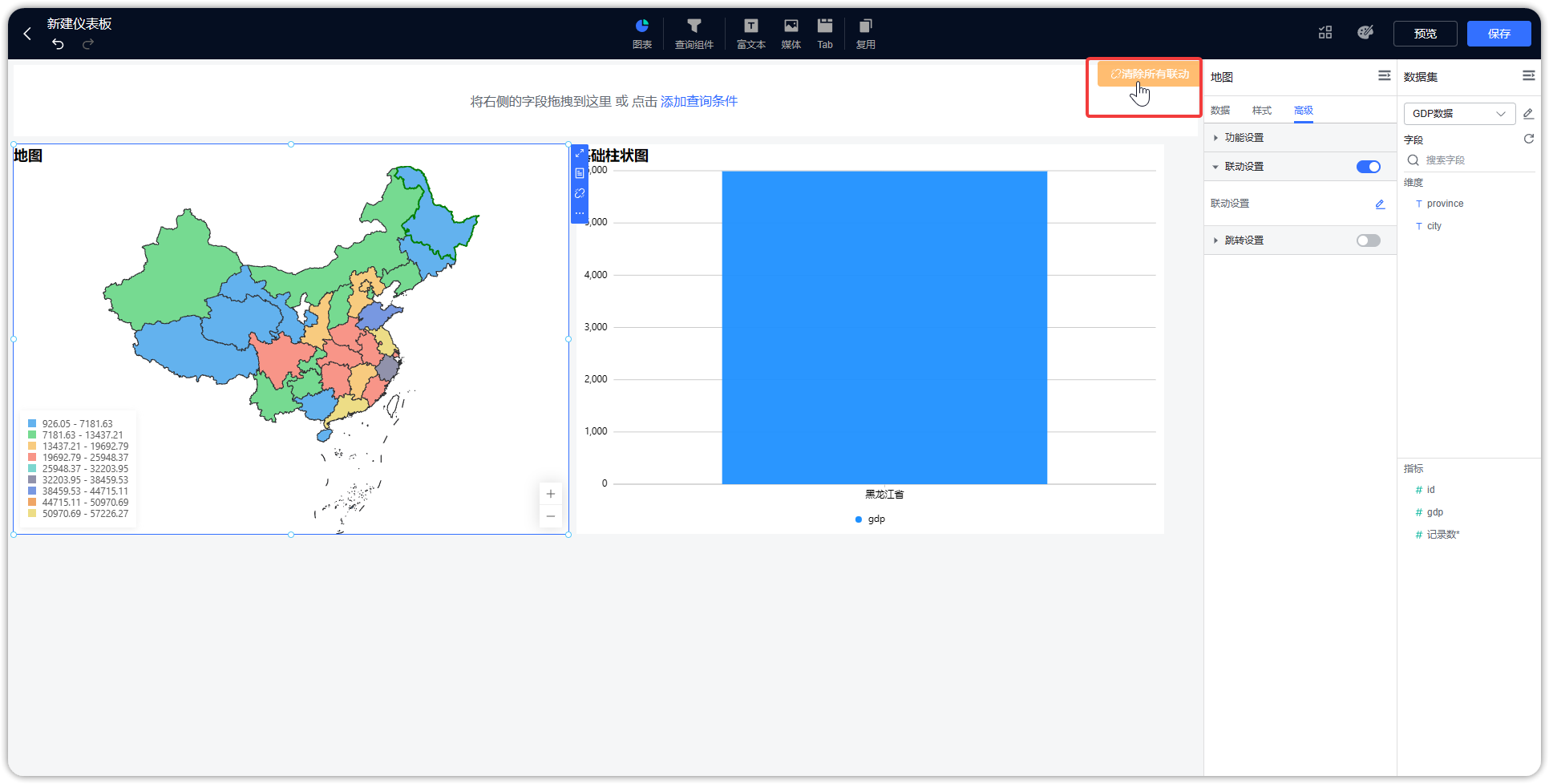Zoom in the map with plus button
The width and height of the screenshot is (1549, 784).
[x=551, y=494]
